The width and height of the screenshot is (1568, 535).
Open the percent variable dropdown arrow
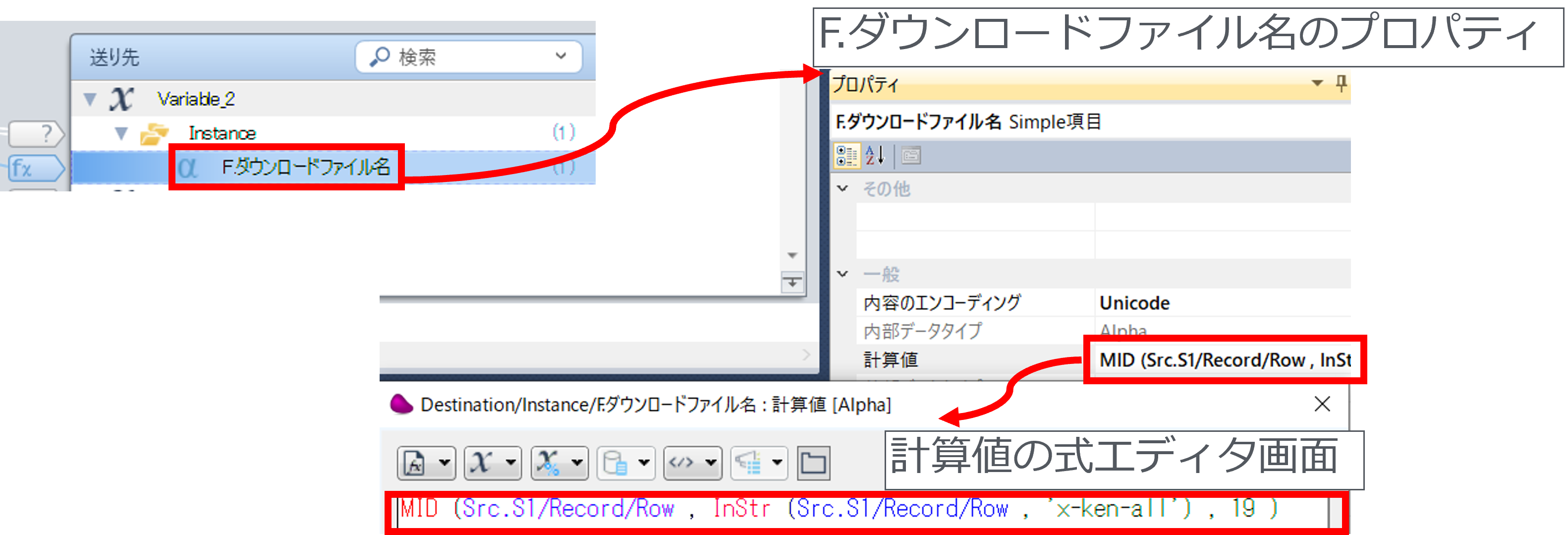578,463
